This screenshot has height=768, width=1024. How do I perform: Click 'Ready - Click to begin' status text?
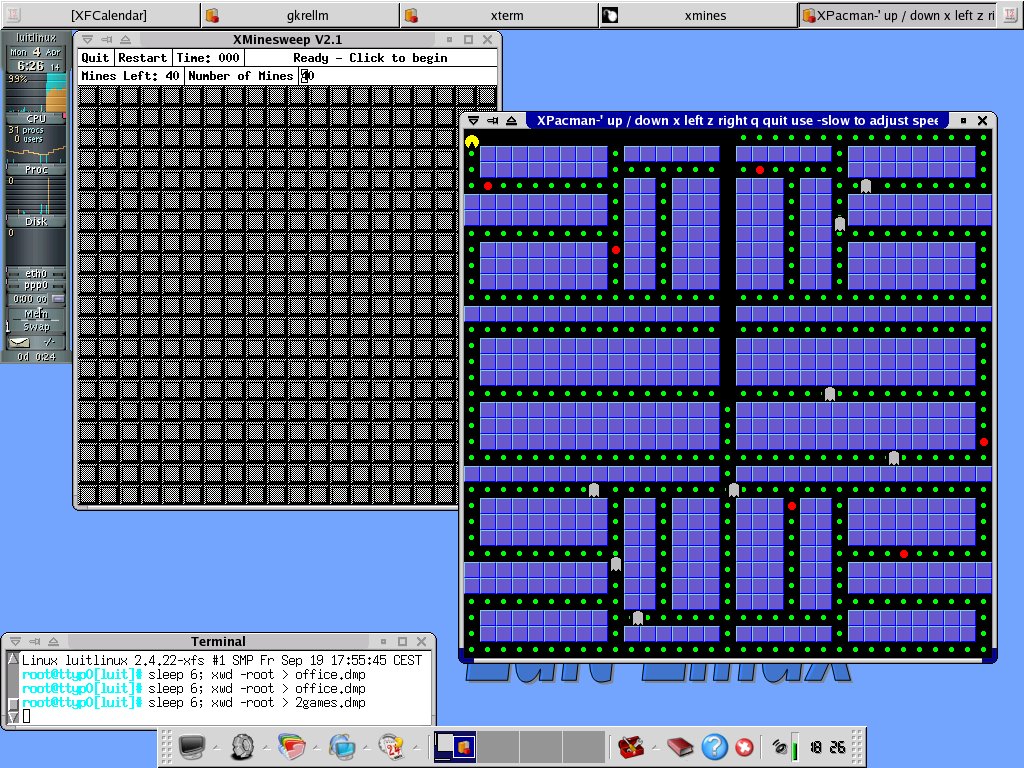point(370,57)
